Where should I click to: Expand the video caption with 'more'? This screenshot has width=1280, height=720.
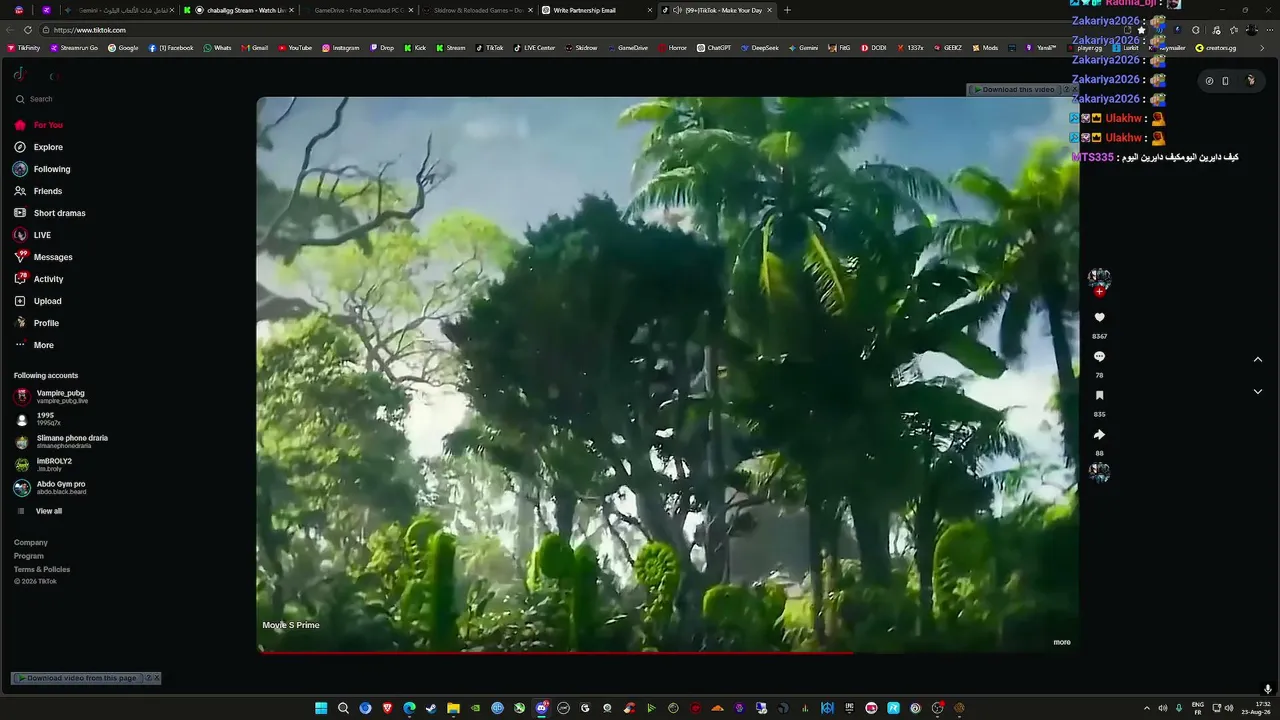point(1062,642)
